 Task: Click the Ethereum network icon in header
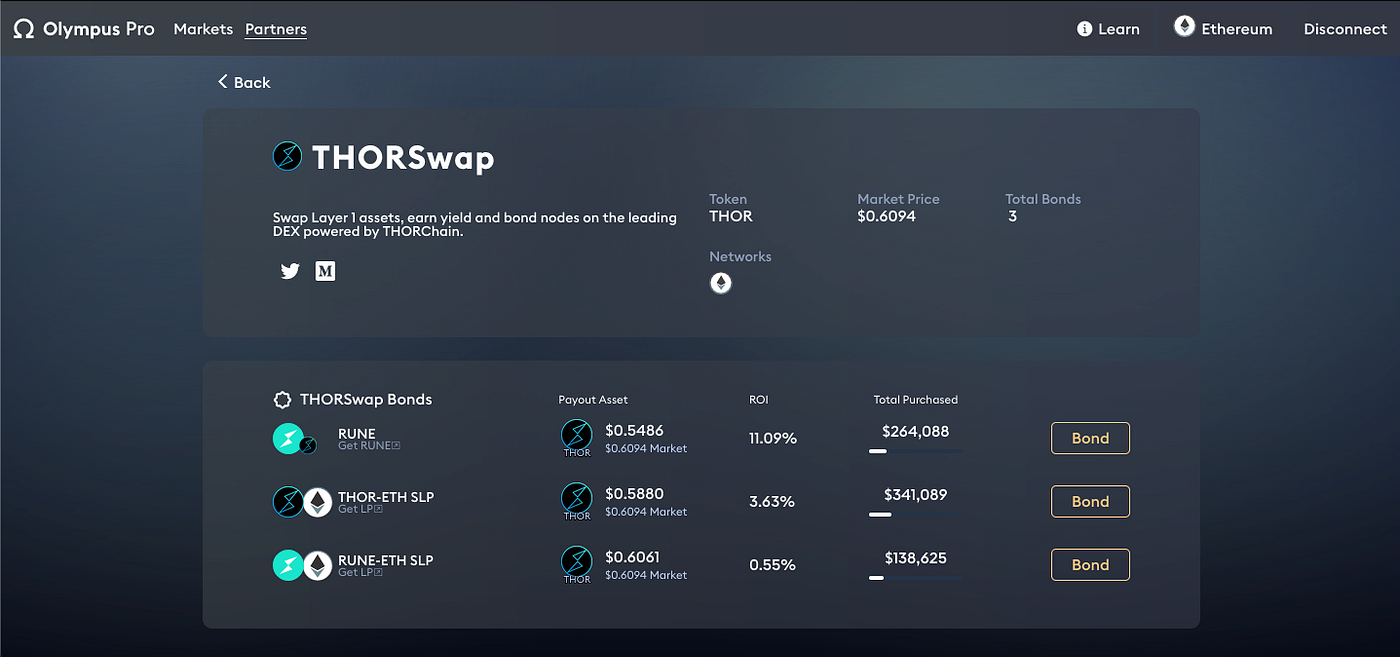point(1184,27)
